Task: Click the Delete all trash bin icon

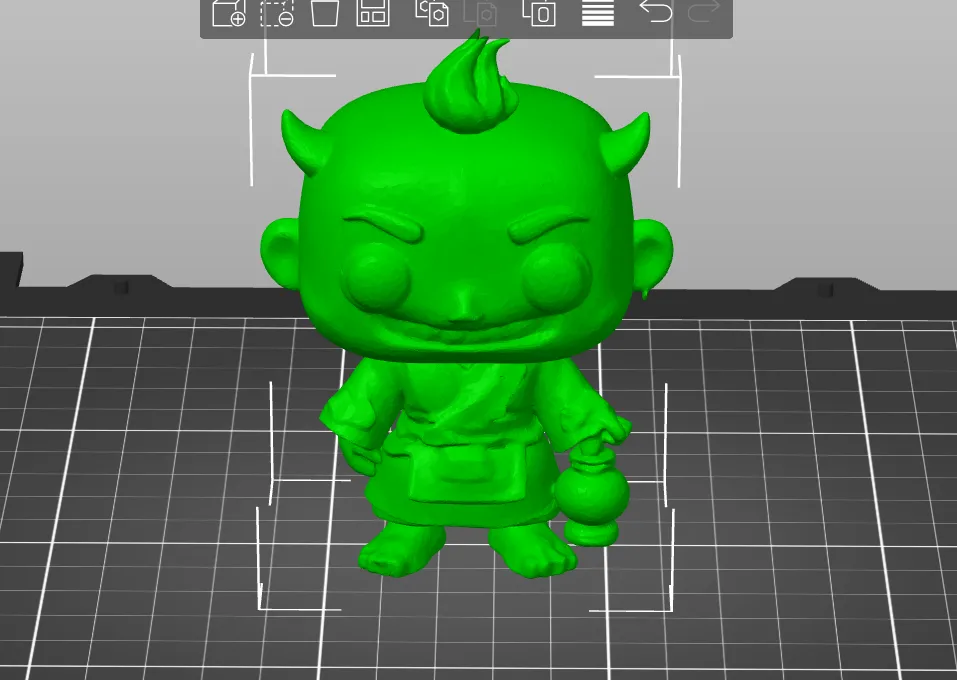Action: pyautogui.click(x=325, y=12)
